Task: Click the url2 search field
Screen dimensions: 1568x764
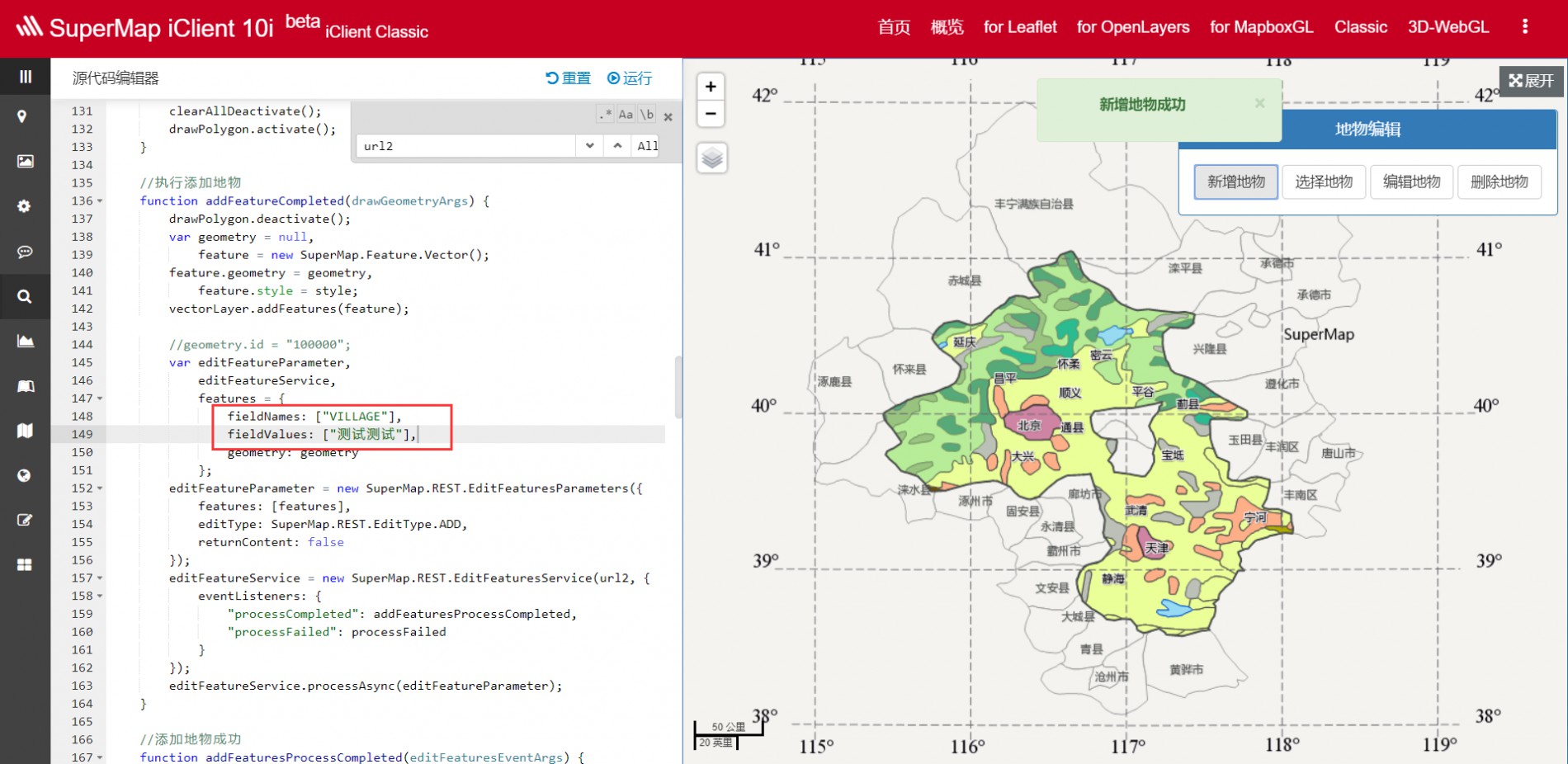Action: tap(465, 146)
